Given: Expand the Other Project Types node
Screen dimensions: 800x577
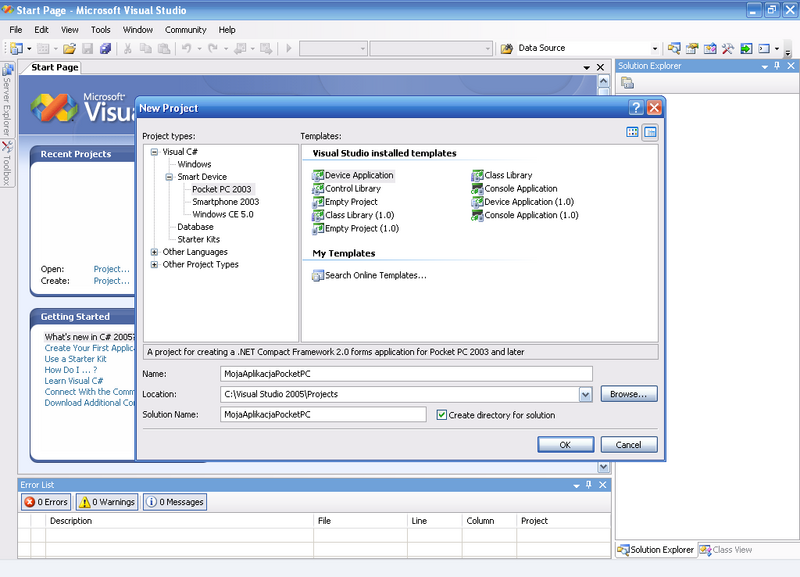Looking at the screenshot, I should [154, 265].
